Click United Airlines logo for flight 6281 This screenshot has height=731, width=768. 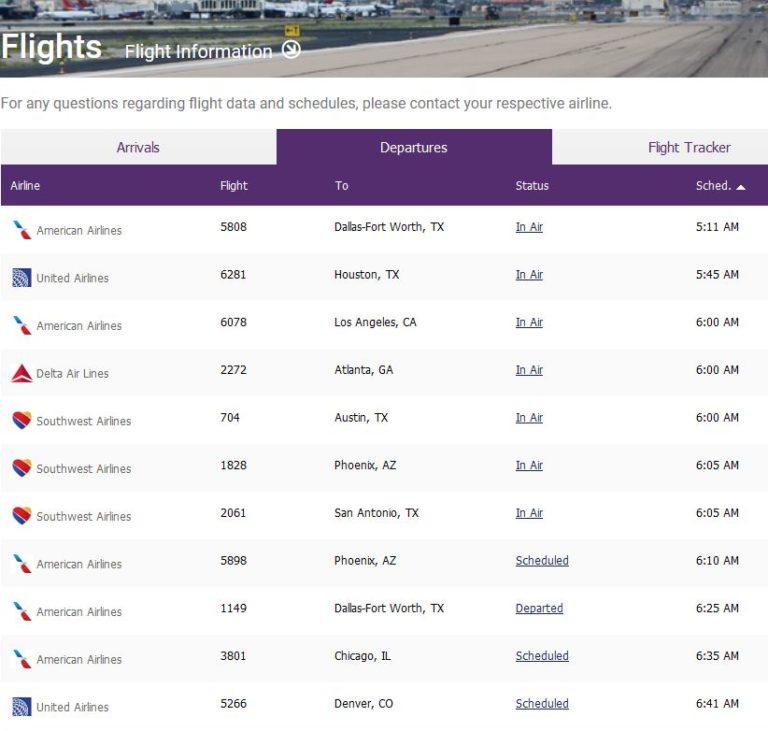click(22, 277)
